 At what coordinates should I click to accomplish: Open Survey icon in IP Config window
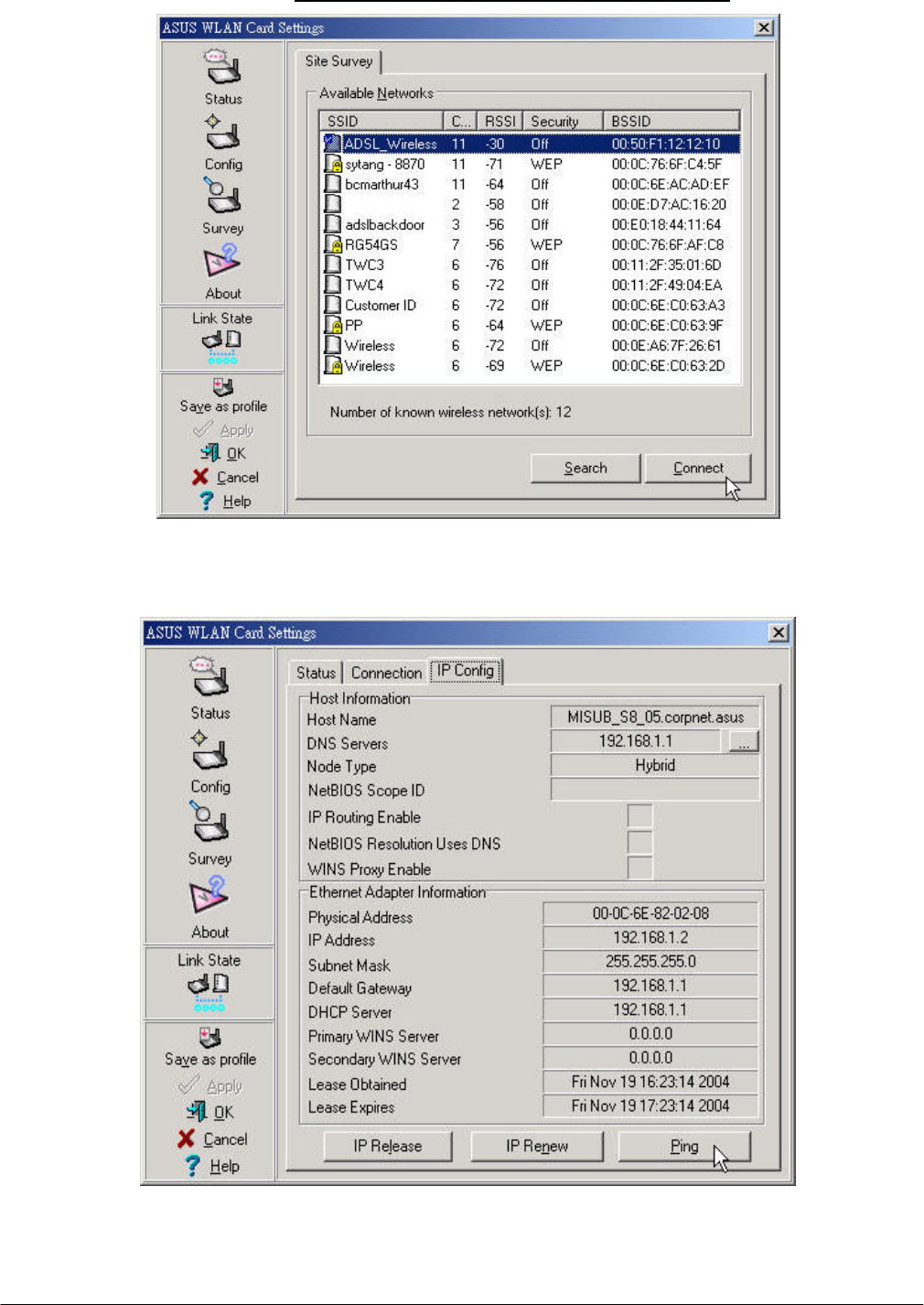coord(210,822)
